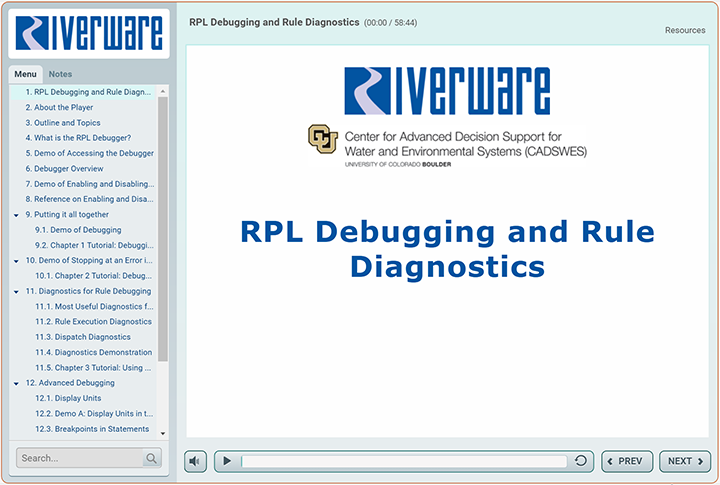Go to '11.3. Dispatch Diagnostics'

(x=83, y=337)
